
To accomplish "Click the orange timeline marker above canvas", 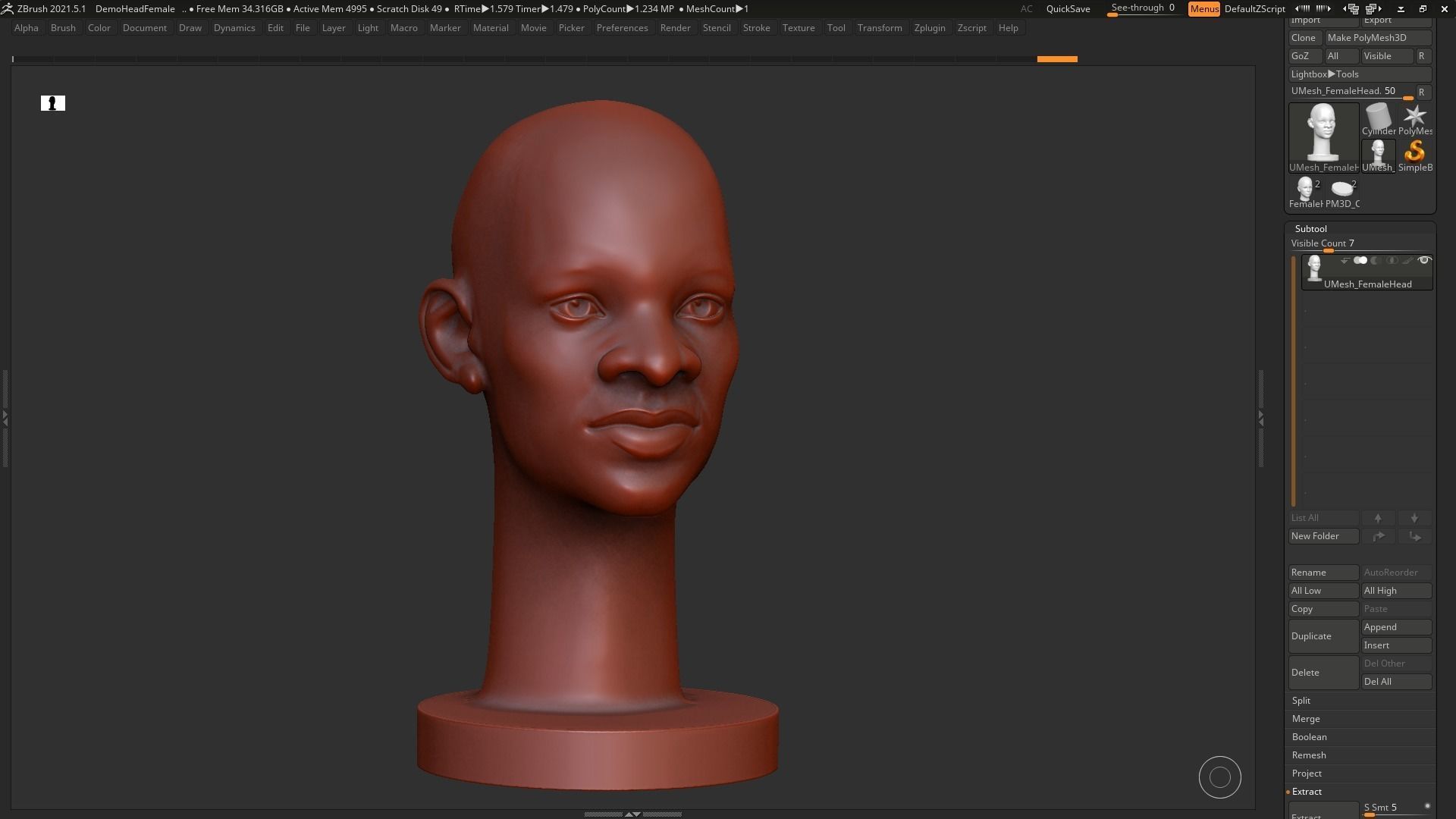I will click(1057, 59).
